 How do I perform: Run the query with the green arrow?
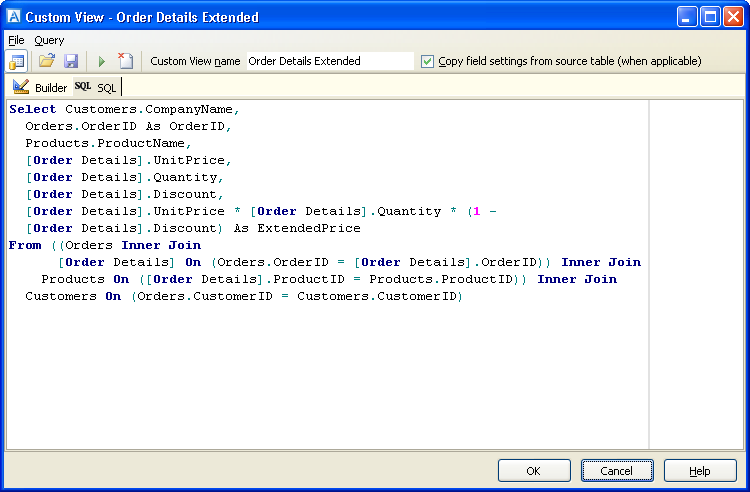[101, 61]
